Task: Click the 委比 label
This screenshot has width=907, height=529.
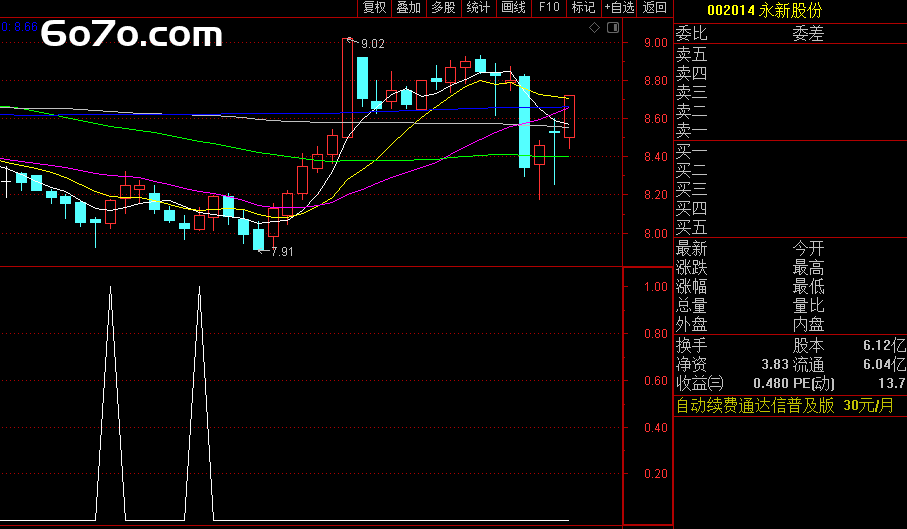Action: 691,34
